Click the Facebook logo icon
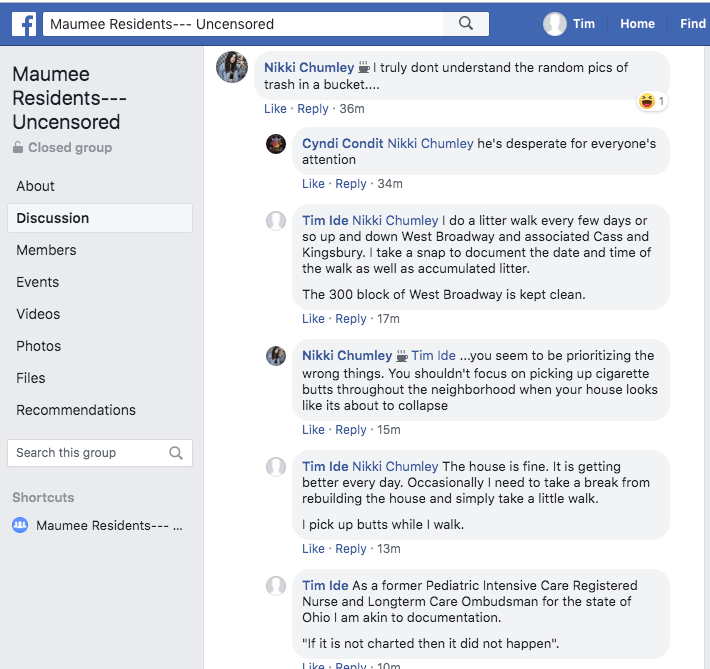This screenshot has width=710, height=669. (20, 23)
